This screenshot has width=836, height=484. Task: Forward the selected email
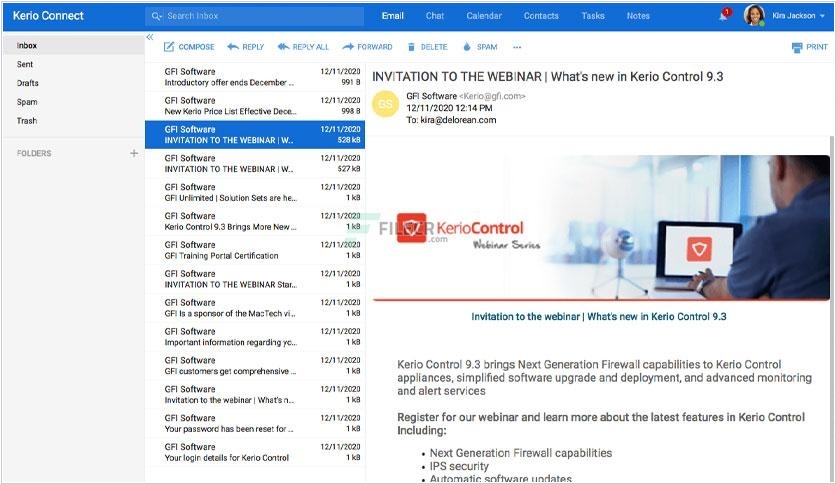[x=367, y=47]
